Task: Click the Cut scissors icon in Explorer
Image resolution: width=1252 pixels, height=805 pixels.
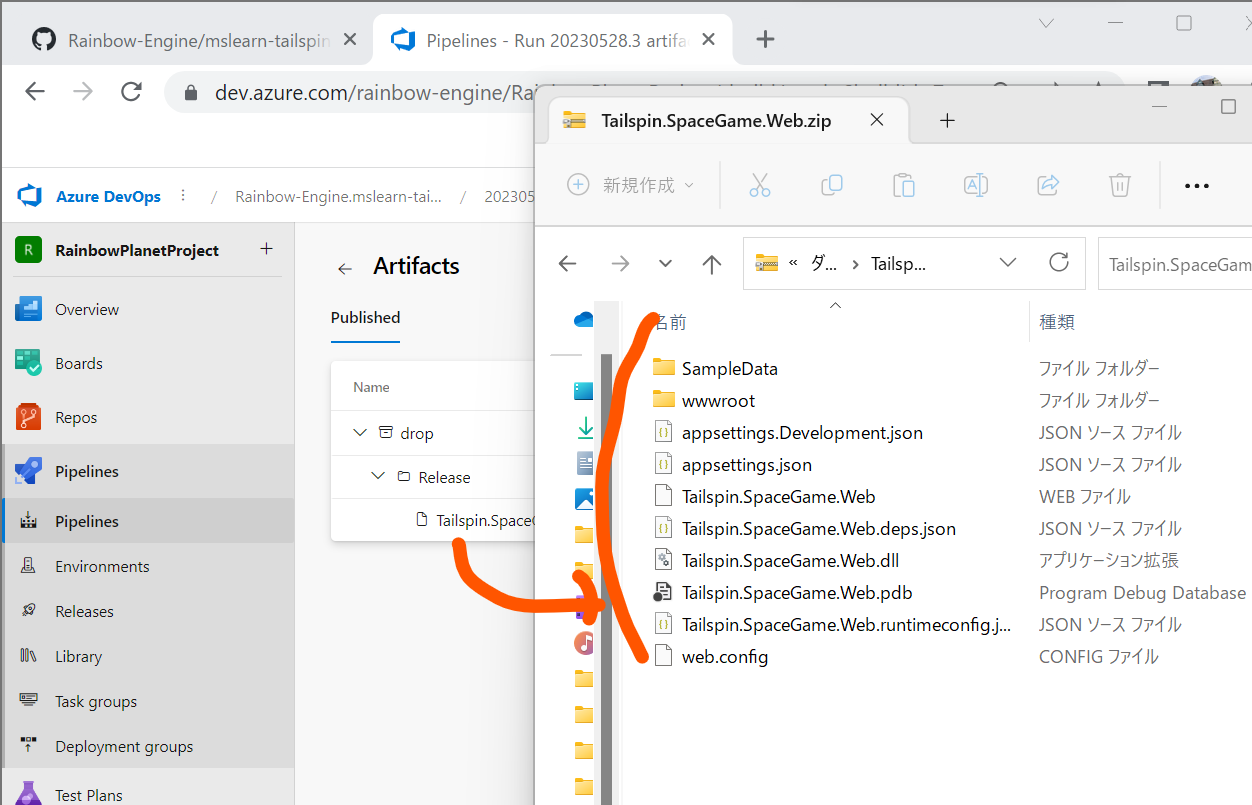Action: (x=760, y=185)
